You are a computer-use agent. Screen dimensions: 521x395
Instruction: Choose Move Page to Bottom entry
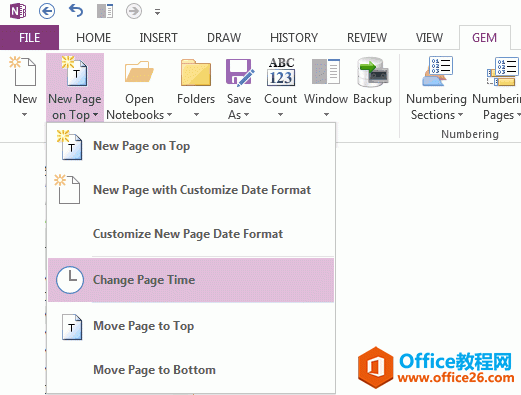tap(191, 370)
